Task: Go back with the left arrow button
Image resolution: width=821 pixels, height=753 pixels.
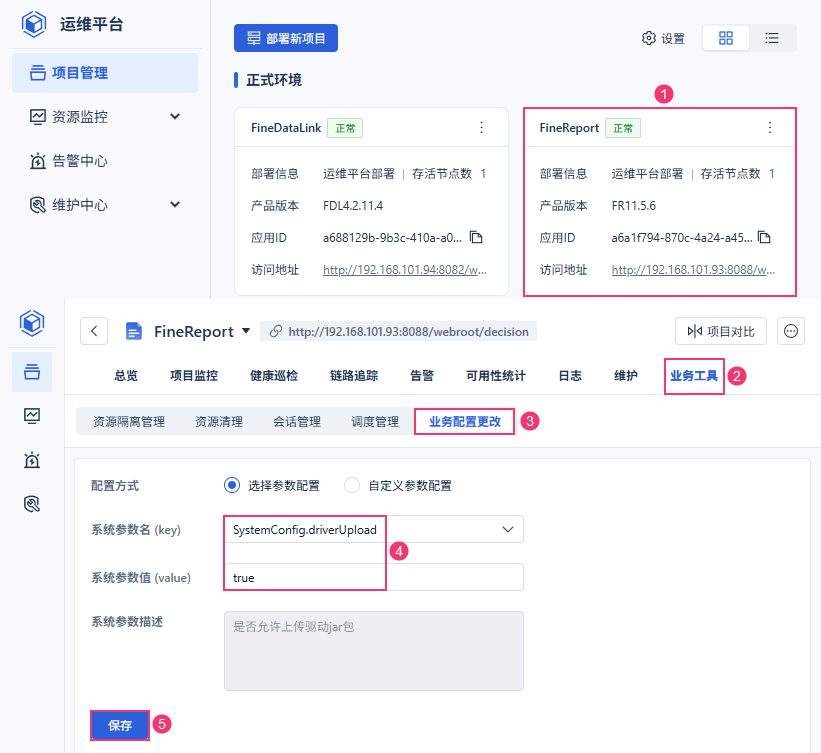Action: pos(94,331)
